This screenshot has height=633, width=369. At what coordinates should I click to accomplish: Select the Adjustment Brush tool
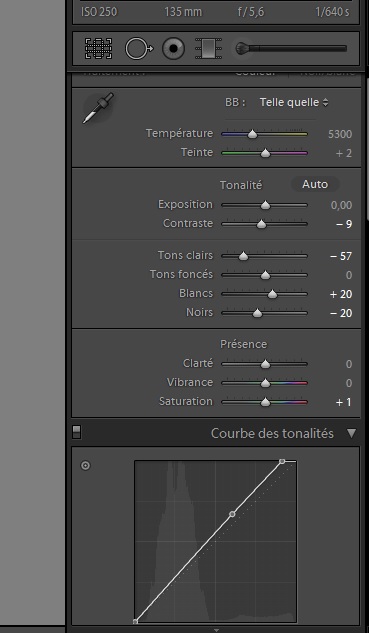(291, 48)
